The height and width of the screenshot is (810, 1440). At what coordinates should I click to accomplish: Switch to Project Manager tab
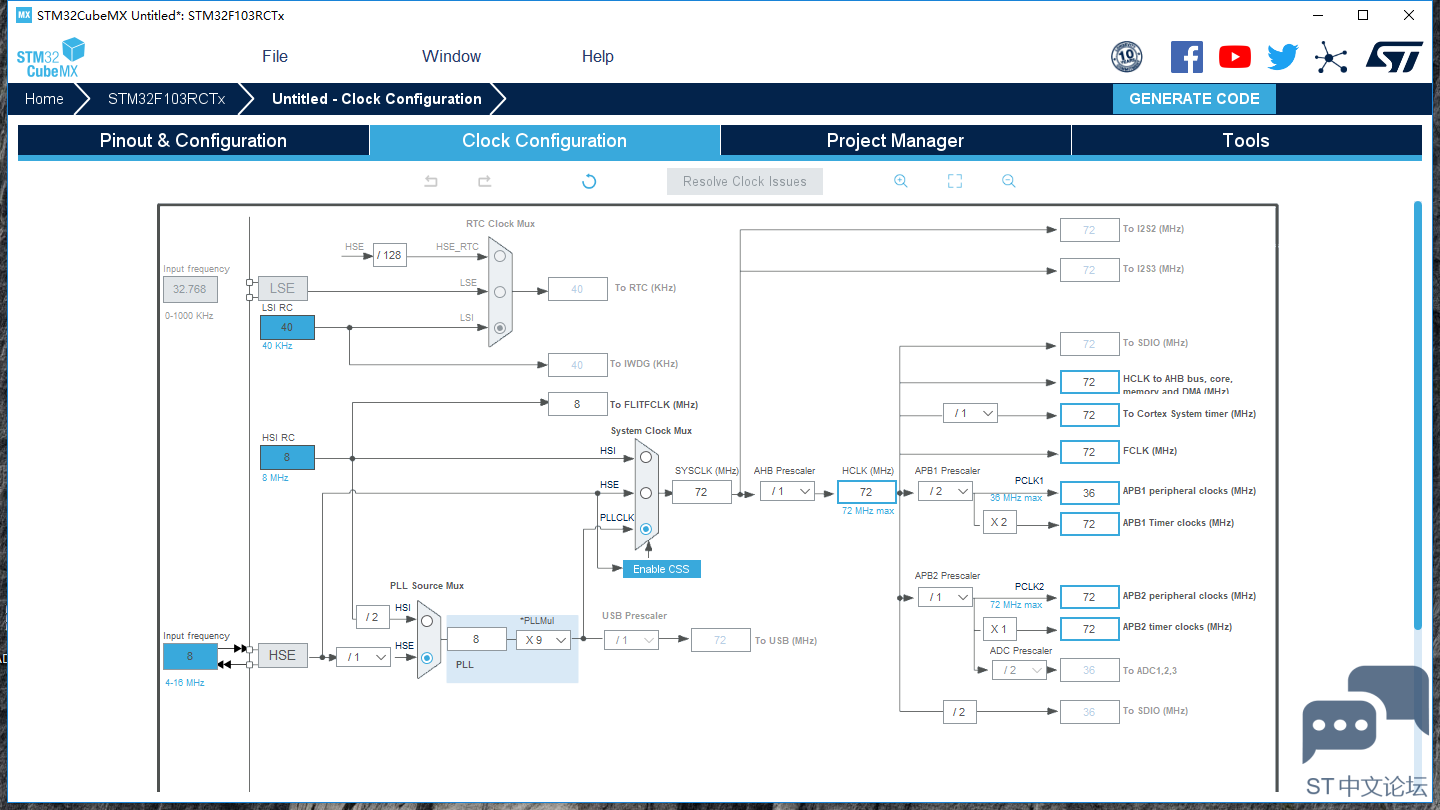[895, 141]
